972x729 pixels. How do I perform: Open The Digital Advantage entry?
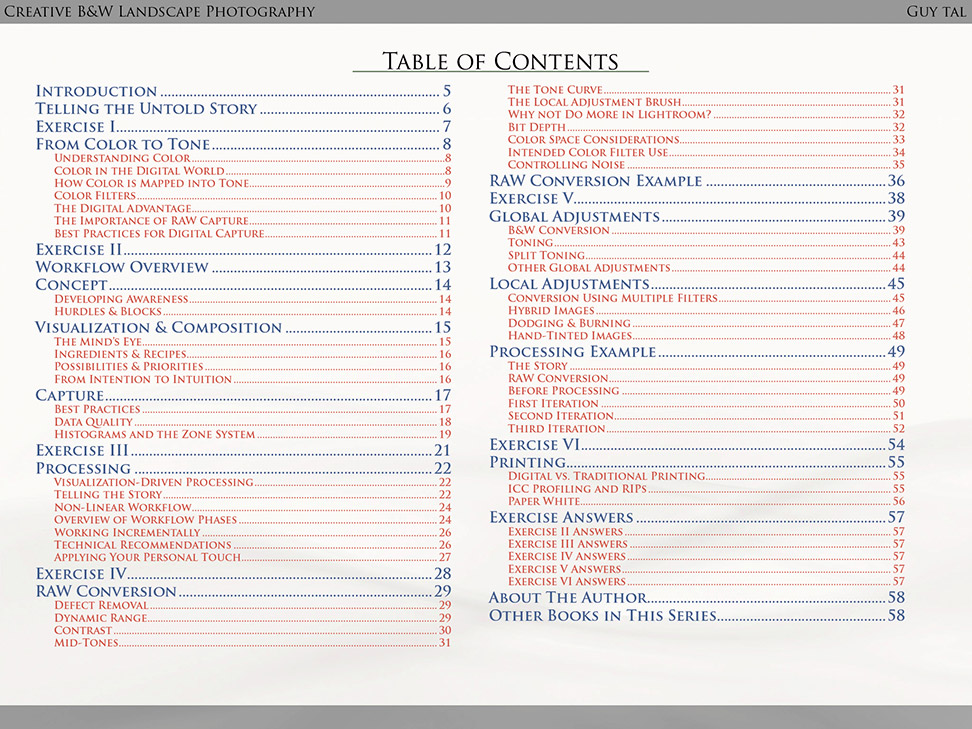click(x=252, y=208)
